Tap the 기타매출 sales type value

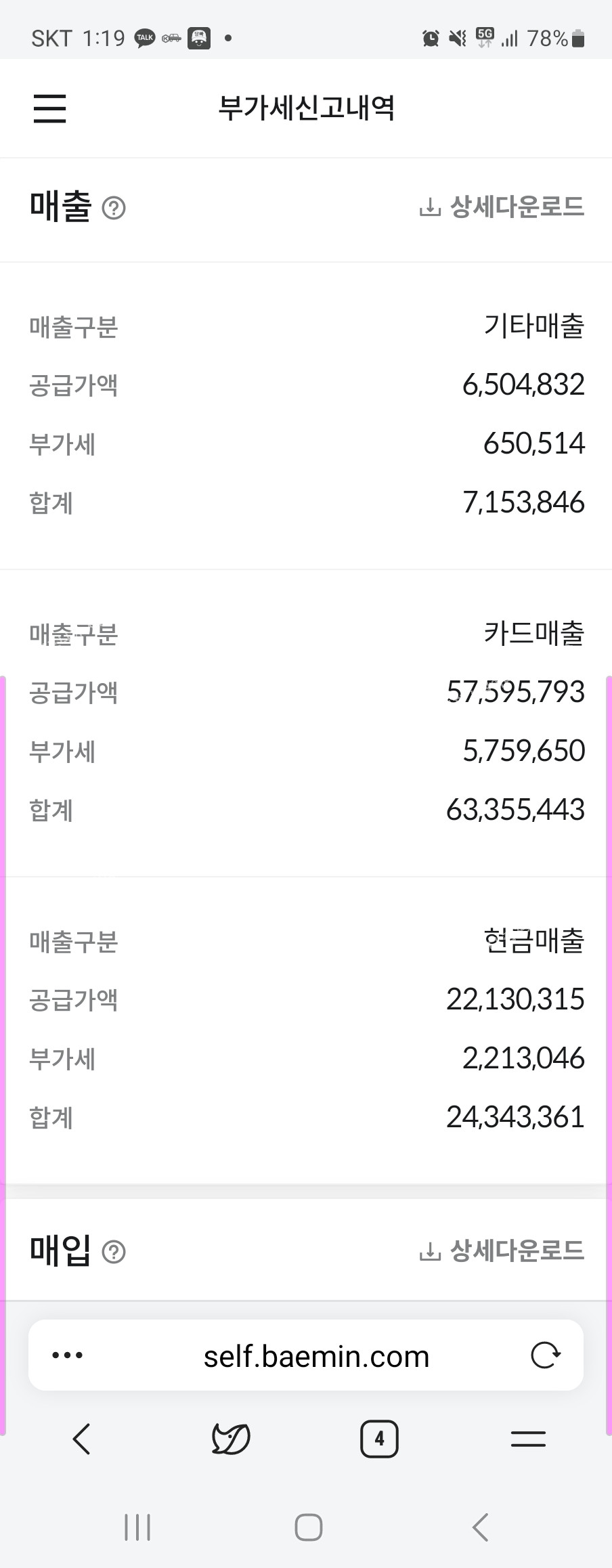[533, 326]
